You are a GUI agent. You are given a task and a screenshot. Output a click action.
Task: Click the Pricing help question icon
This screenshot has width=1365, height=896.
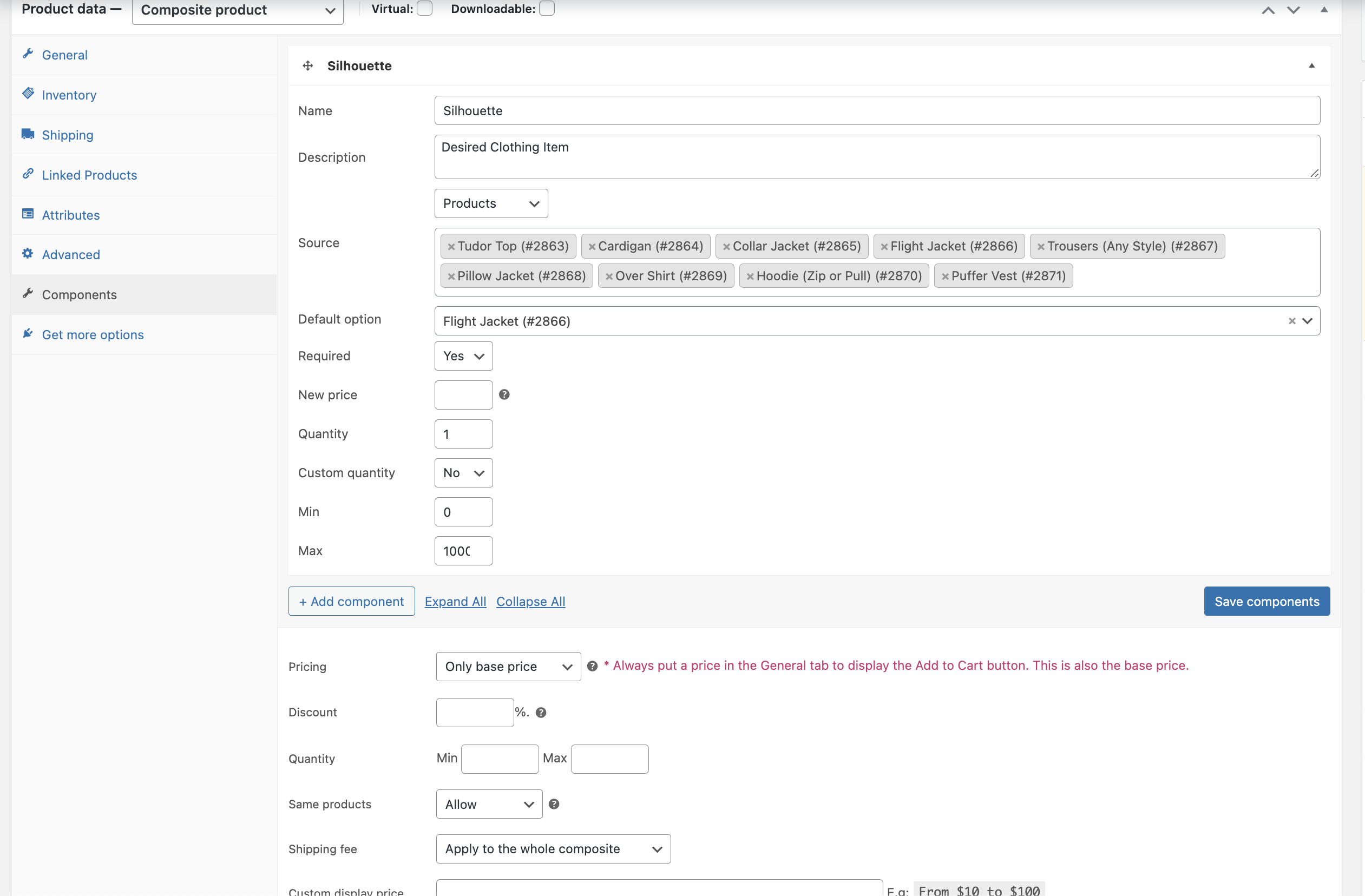pyautogui.click(x=593, y=666)
